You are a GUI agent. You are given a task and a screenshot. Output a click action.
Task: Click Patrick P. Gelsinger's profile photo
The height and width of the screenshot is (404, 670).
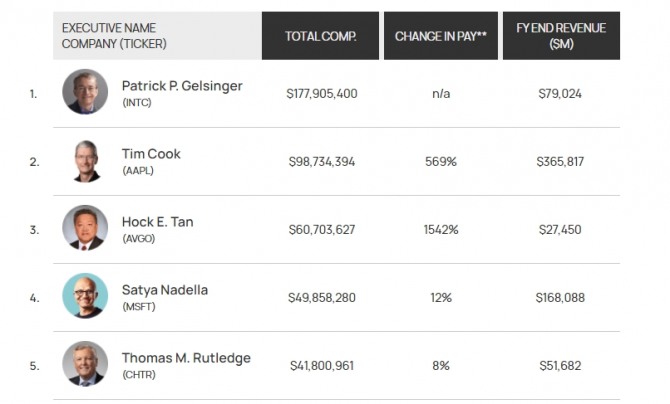point(85,92)
